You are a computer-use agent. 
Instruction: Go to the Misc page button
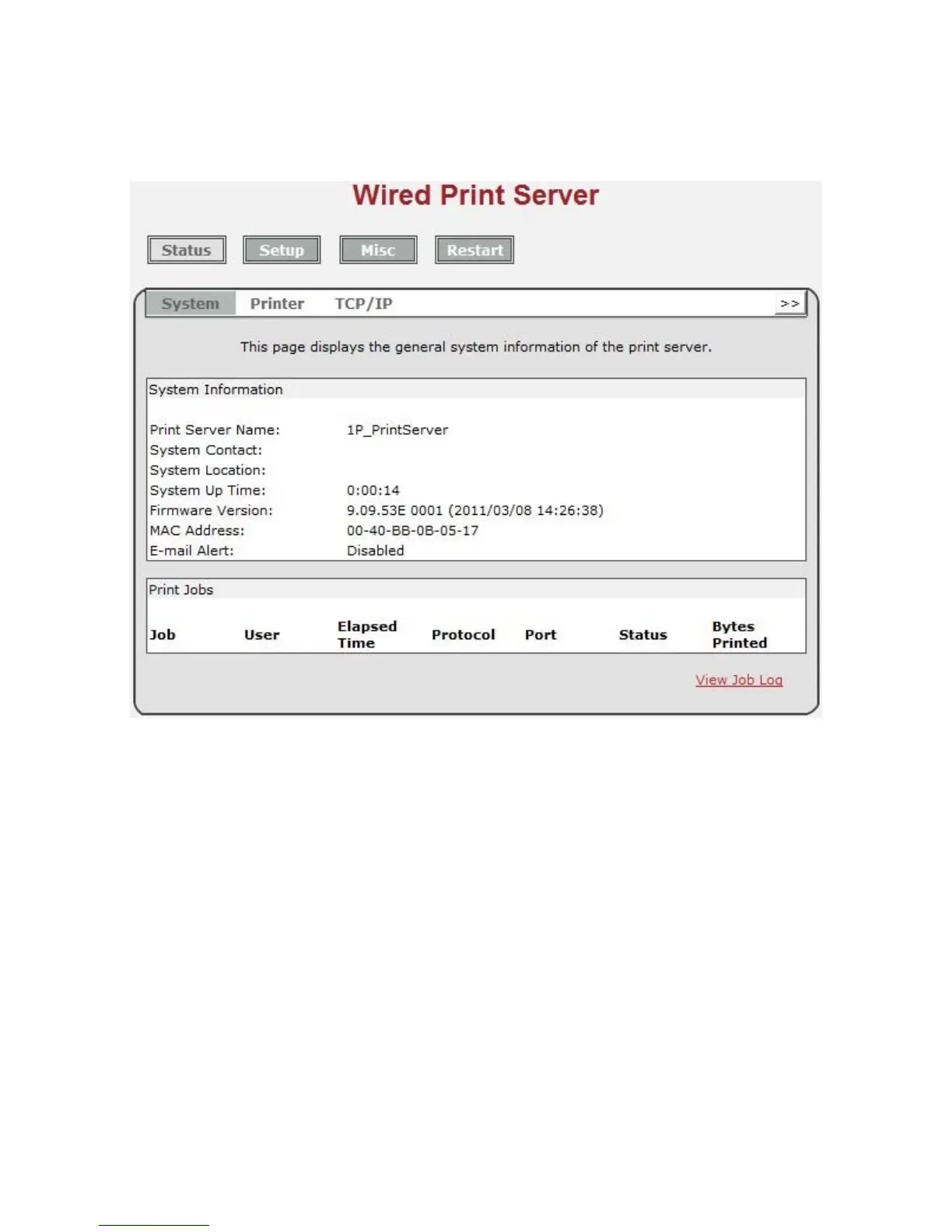tap(378, 250)
